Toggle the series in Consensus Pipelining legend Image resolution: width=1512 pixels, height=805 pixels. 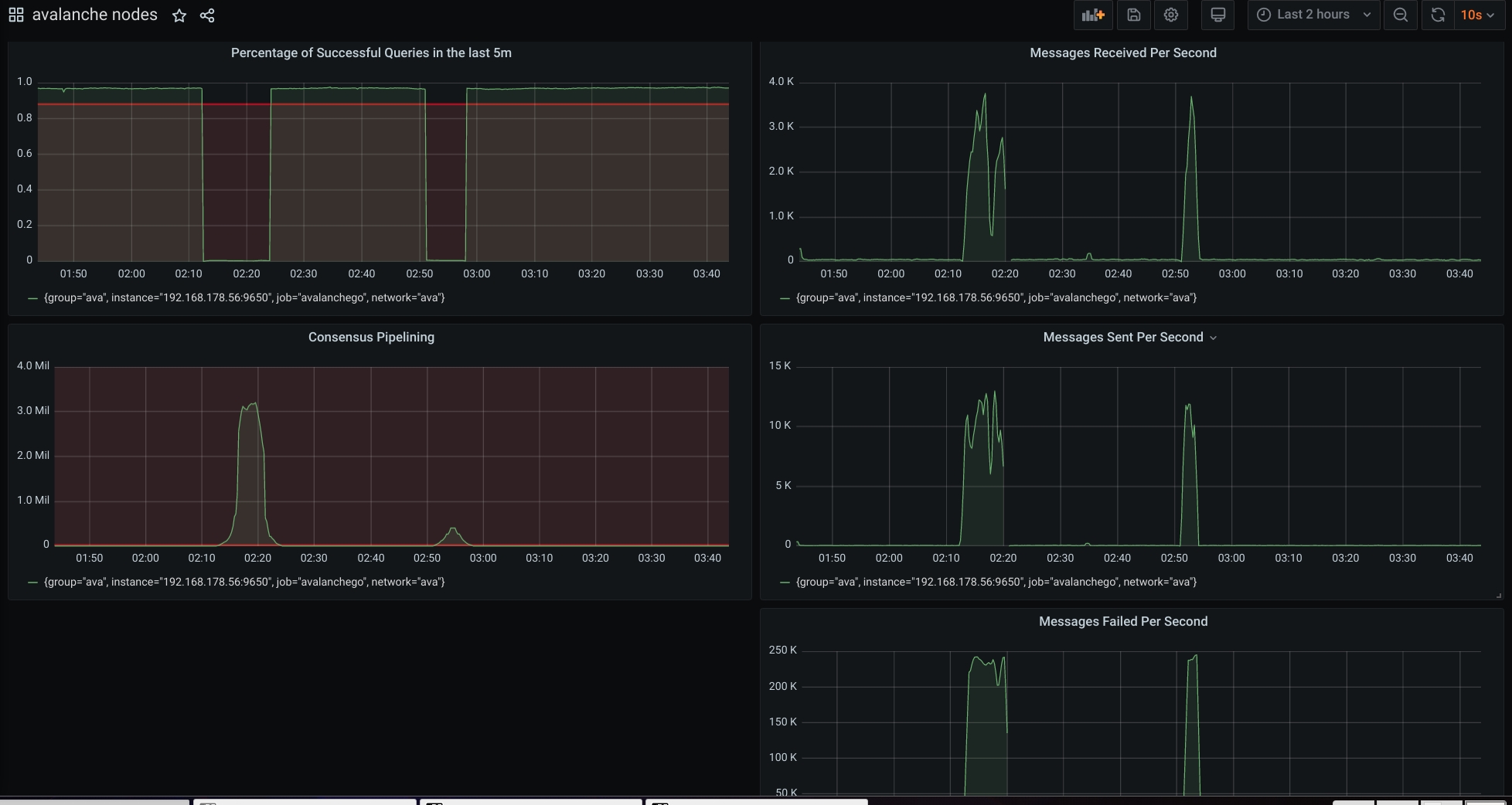[x=244, y=582]
